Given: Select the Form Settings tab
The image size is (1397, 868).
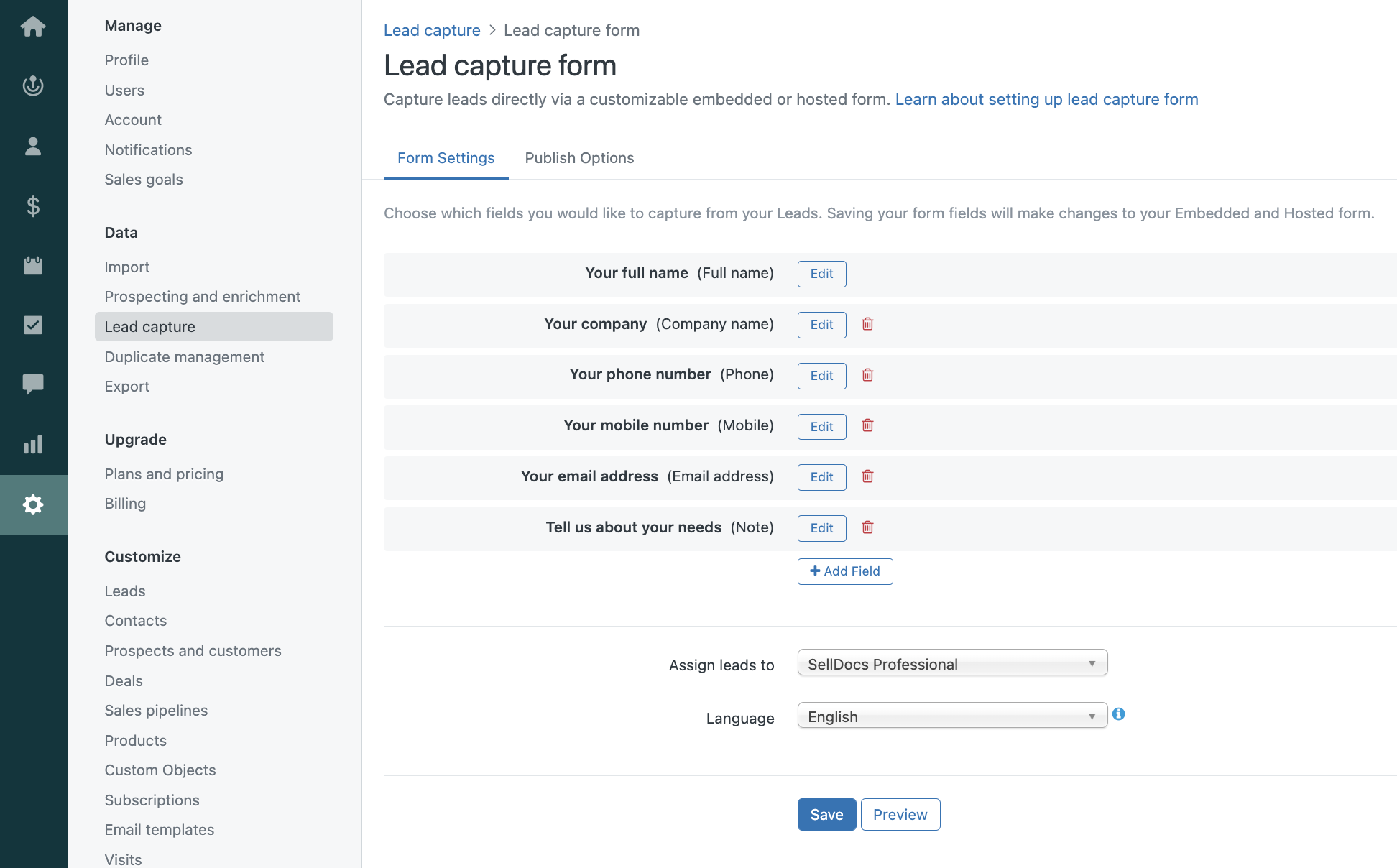Looking at the screenshot, I should [x=446, y=157].
